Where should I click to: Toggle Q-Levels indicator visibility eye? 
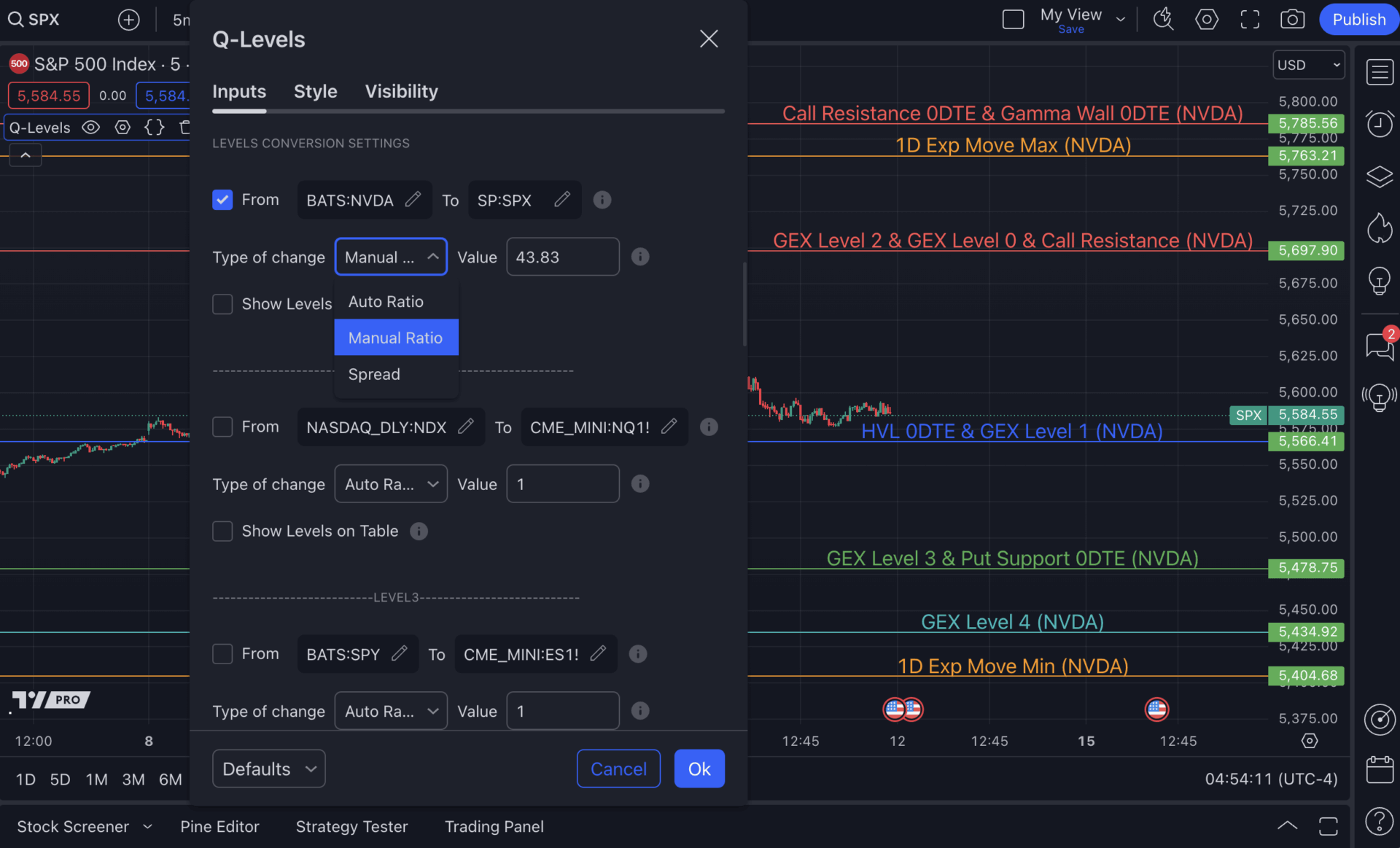[90, 128]
